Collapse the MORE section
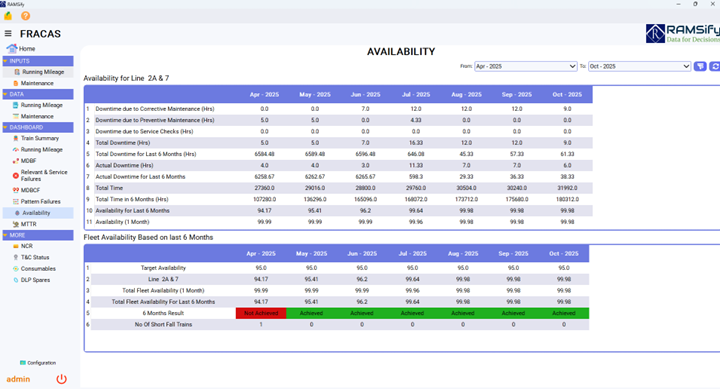 (38, 235)
